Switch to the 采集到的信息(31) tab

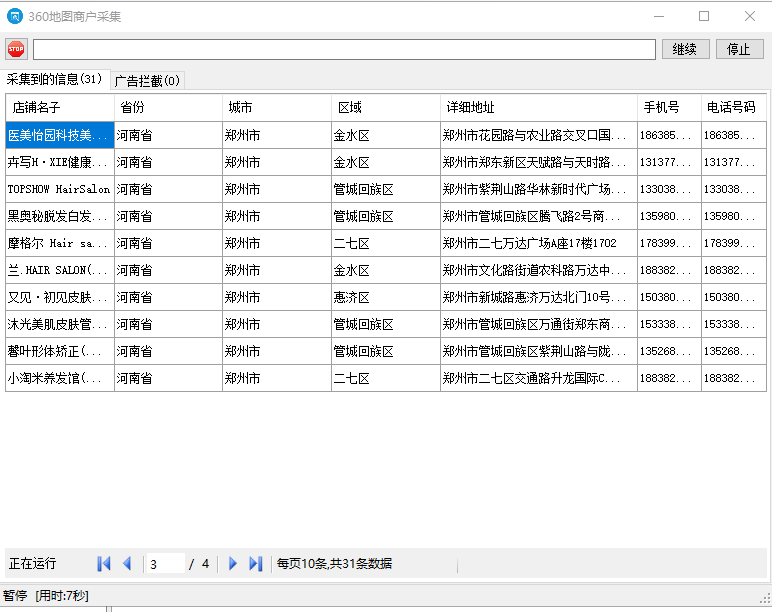point(55,79)
